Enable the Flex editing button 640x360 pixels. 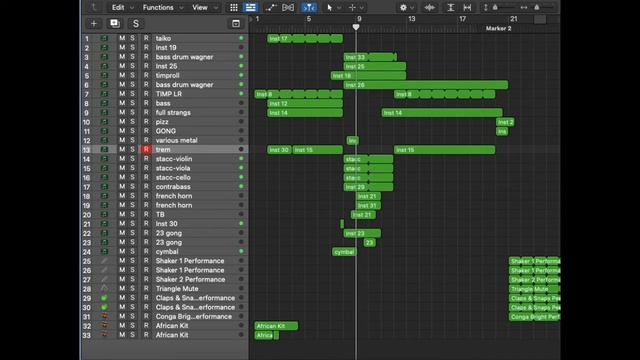click(x=288, y=7)
